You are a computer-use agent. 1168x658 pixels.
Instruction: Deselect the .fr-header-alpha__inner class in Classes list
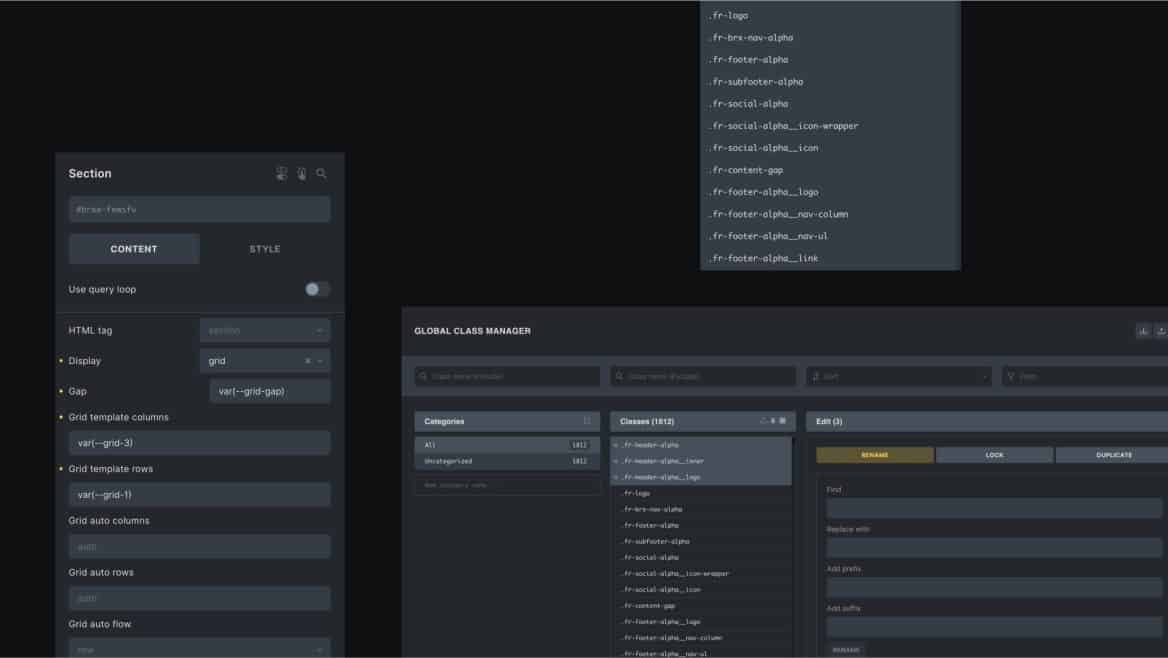click(x=616, y=461)
